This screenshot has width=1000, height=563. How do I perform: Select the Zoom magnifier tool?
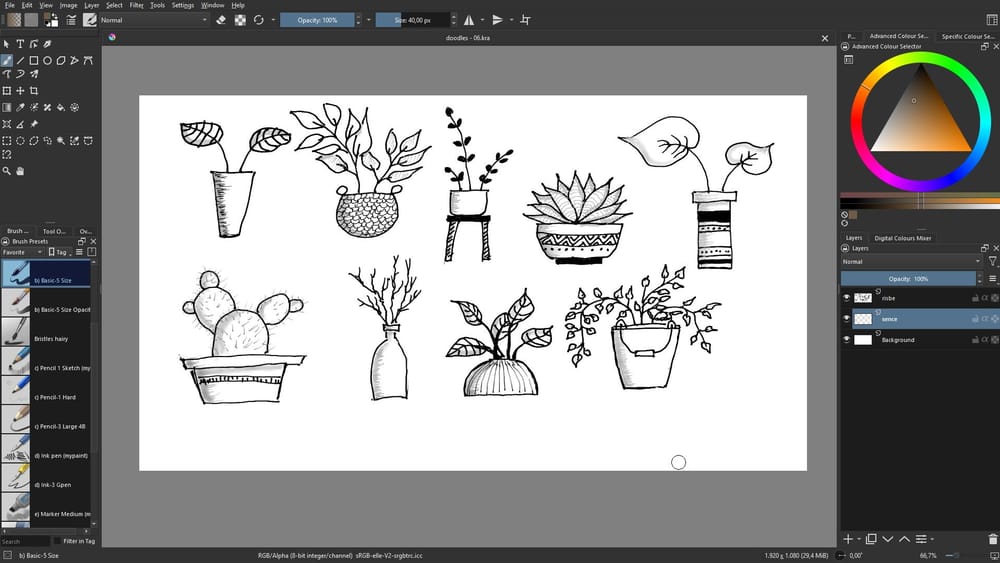[x=6, y=171]
